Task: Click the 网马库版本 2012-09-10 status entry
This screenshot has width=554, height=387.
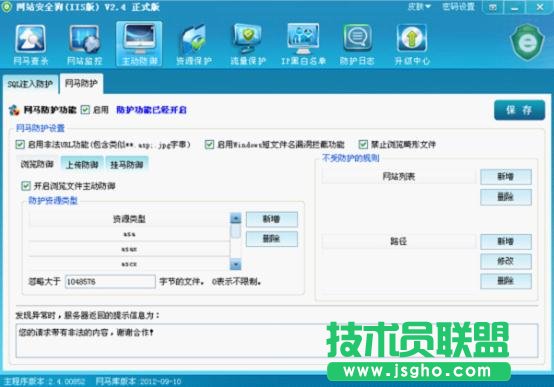Action: point(138,381)
